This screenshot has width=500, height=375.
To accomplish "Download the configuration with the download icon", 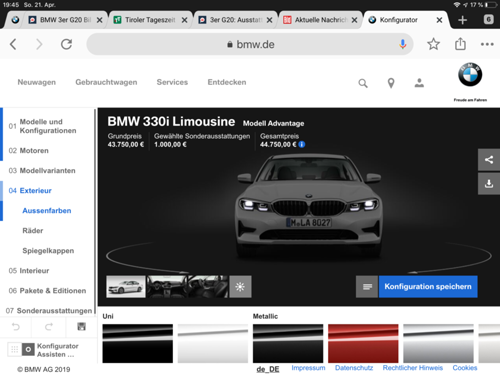I will (x=489, y=184).
